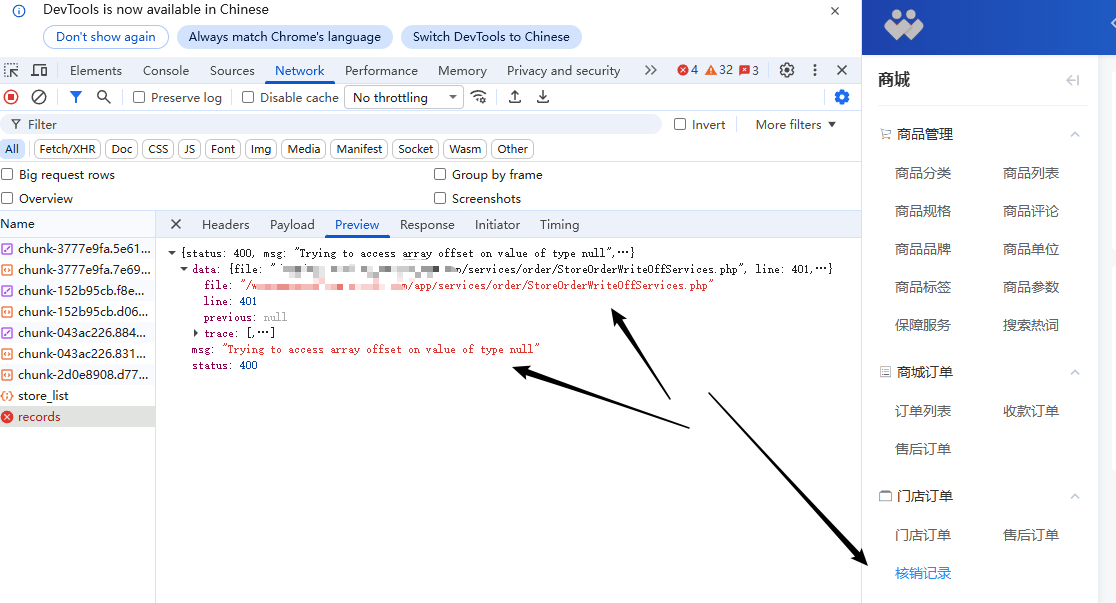Open network search magnifier icon

103,97
